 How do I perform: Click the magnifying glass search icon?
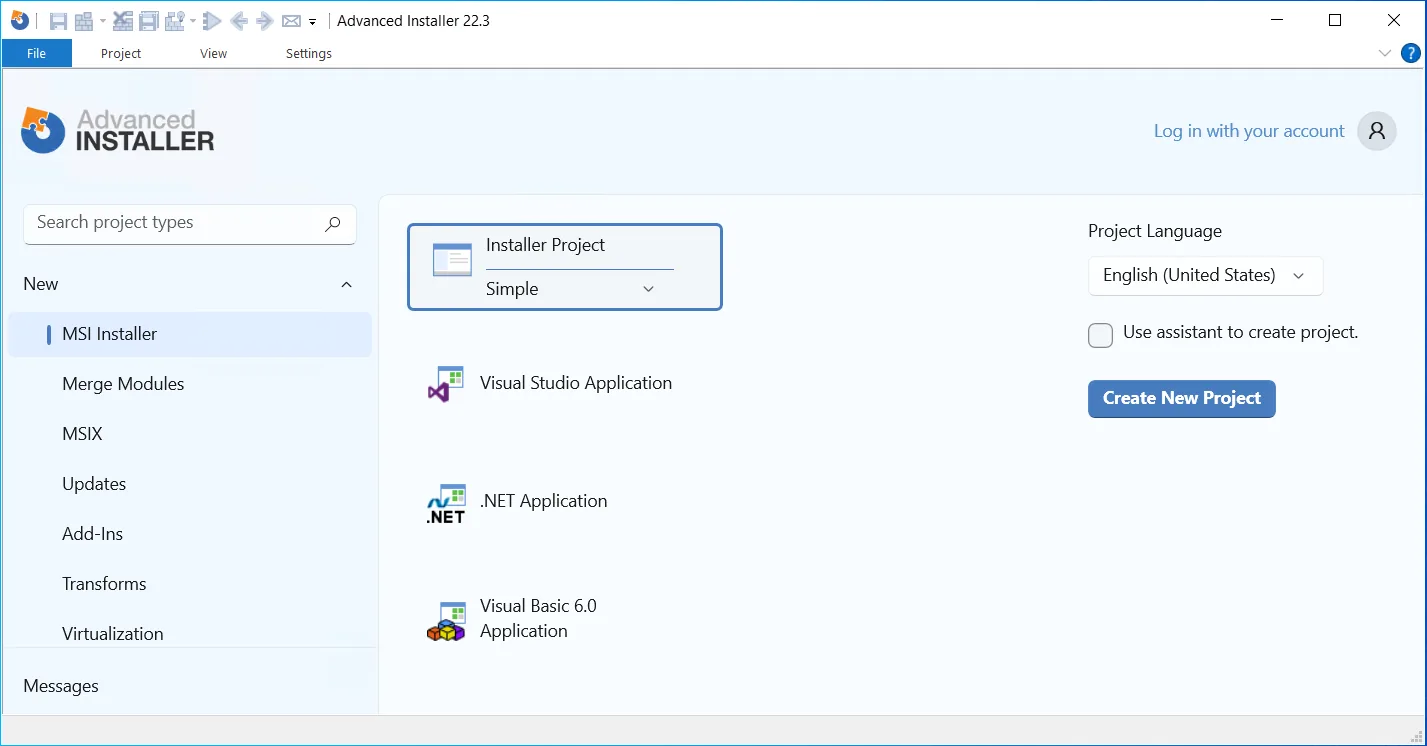tap(333, 224)
